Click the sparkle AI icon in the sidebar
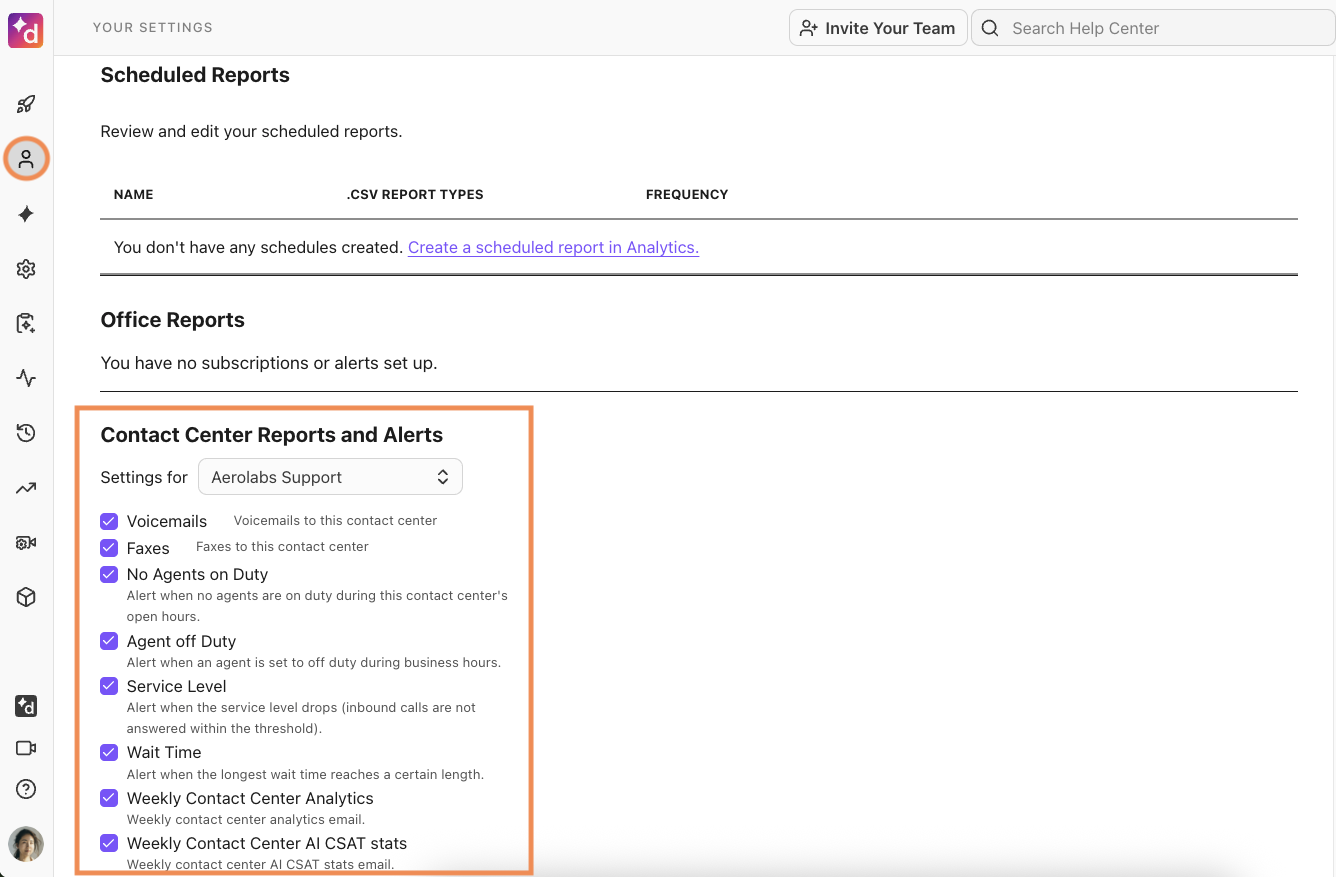1336x877 pixels. pos(25,213)
